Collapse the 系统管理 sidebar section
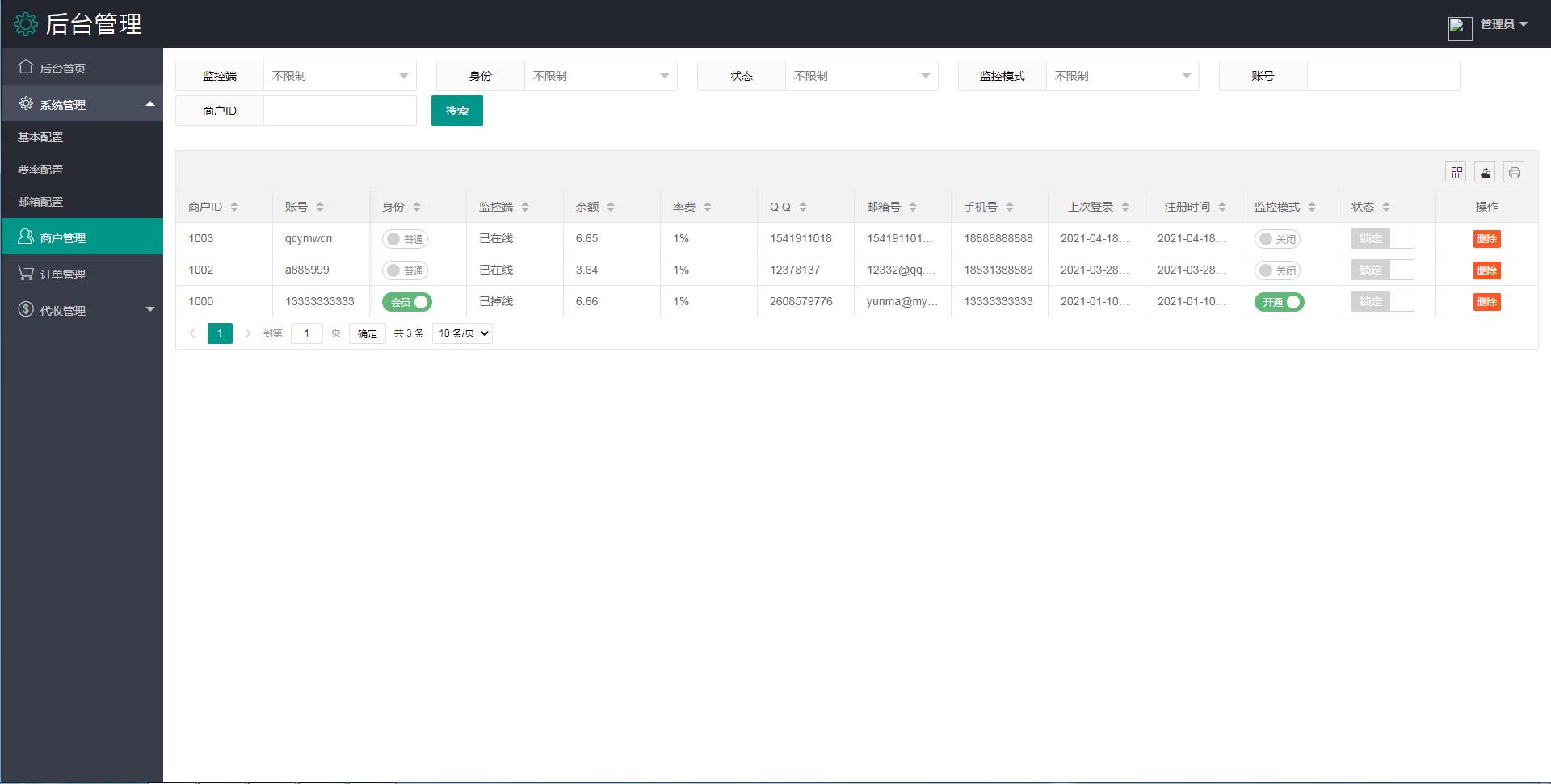The height and width of the screenshot is (784, 1551). pyautogui.click(x=149, y=103)
